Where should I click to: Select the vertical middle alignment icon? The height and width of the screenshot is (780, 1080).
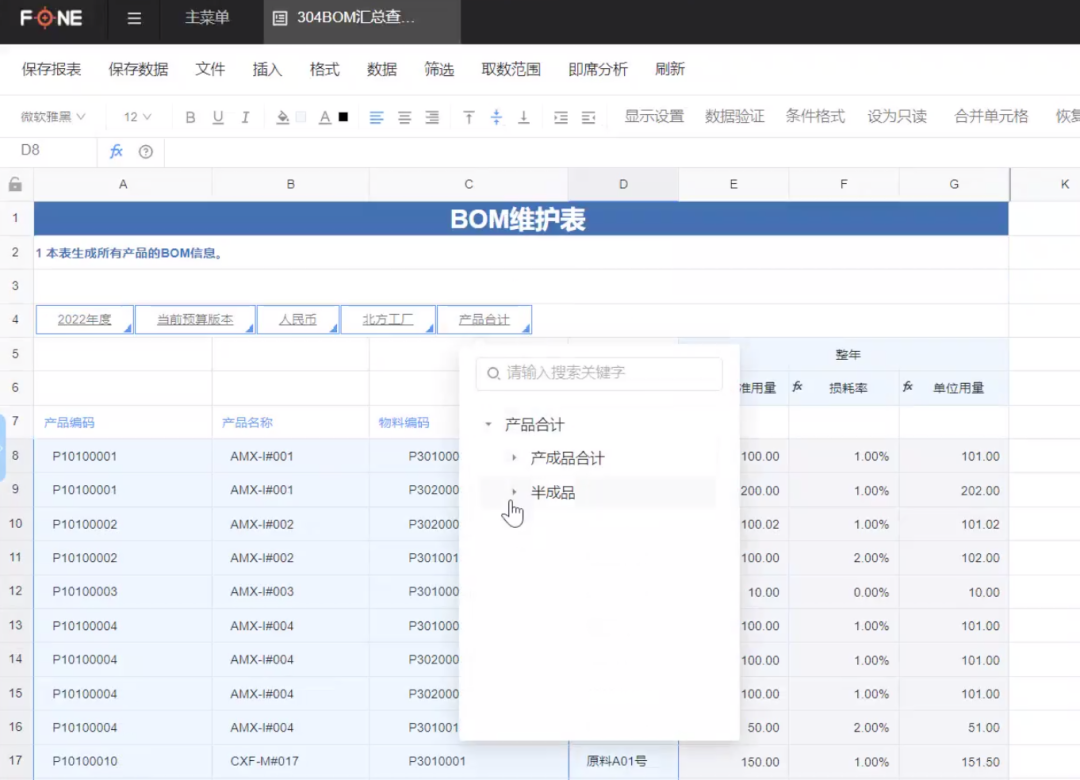(x=496, y=117)
